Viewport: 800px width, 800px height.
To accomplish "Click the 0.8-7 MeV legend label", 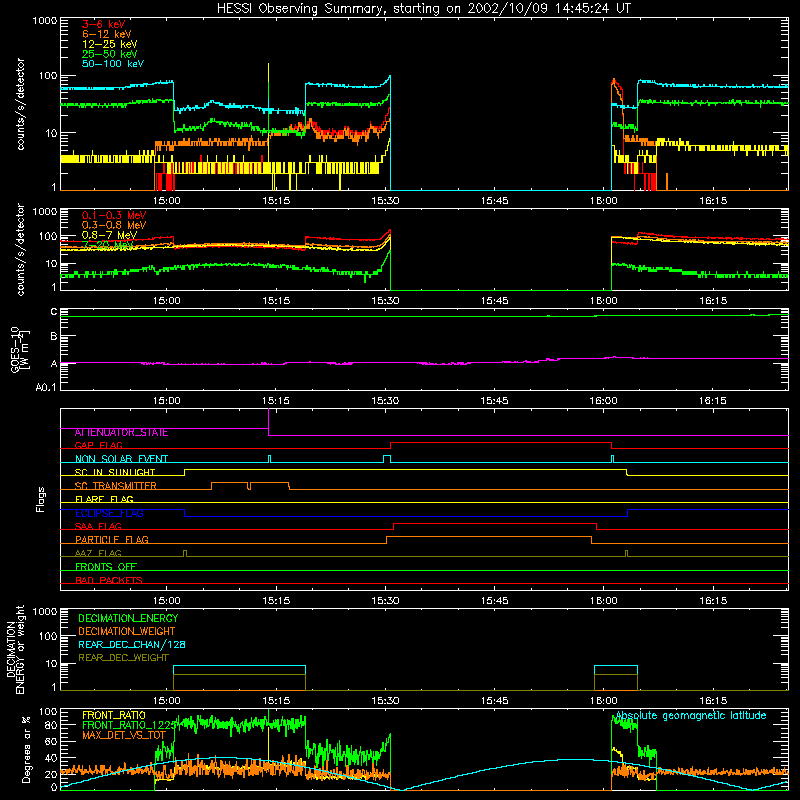I will pyautogui.click(x=109, y=235).
